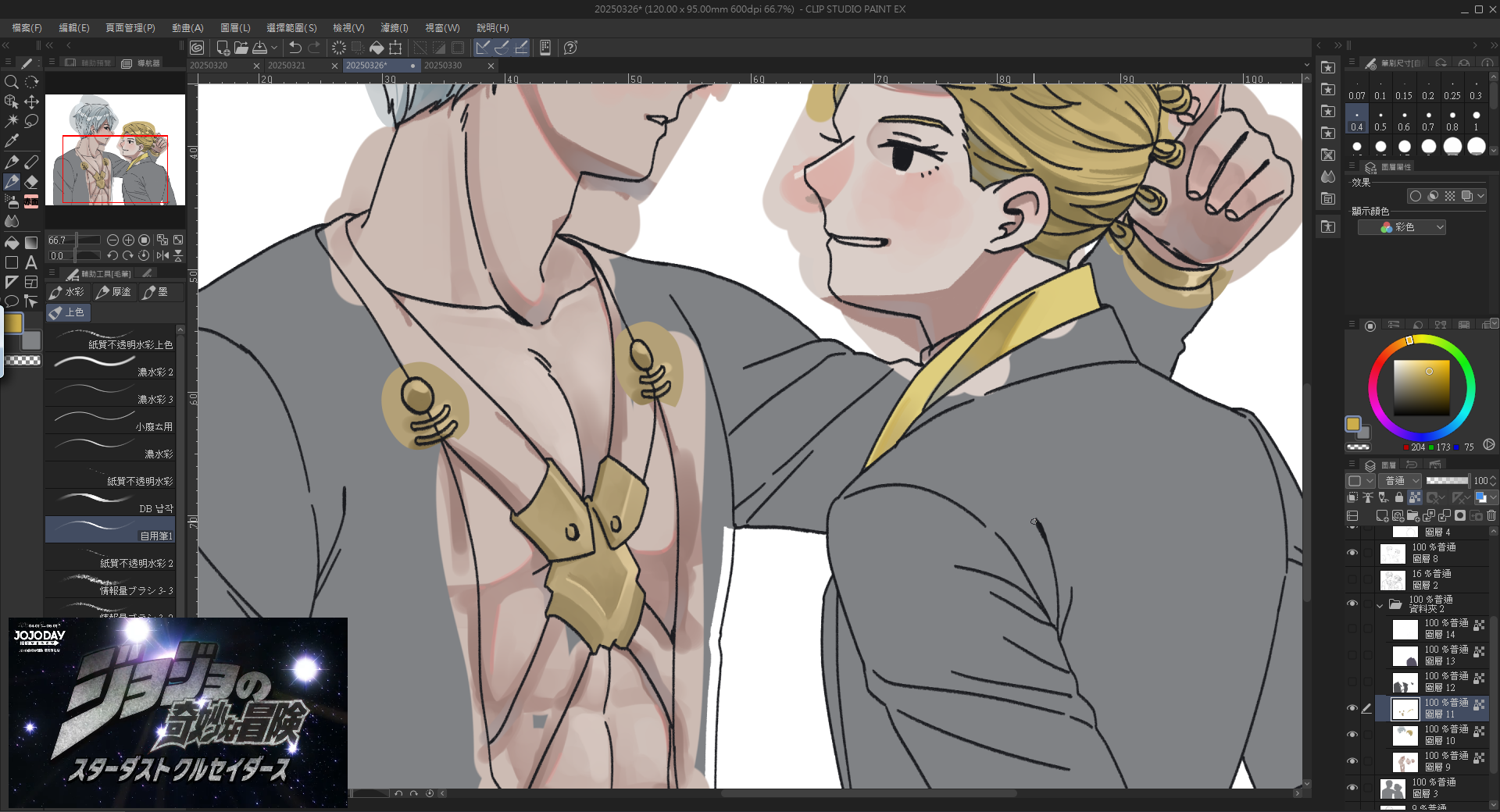Zoom out in the Navigator panel
Screen dimensions: 1500x812
(x=112, y=240)
